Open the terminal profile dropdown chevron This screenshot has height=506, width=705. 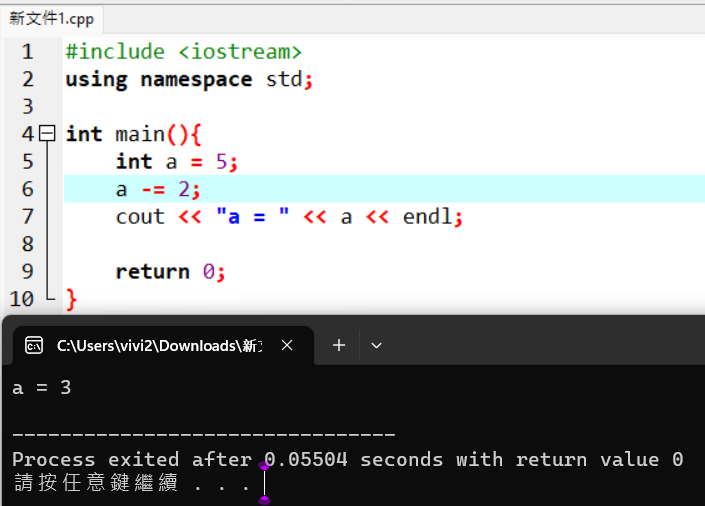[376, 345]
